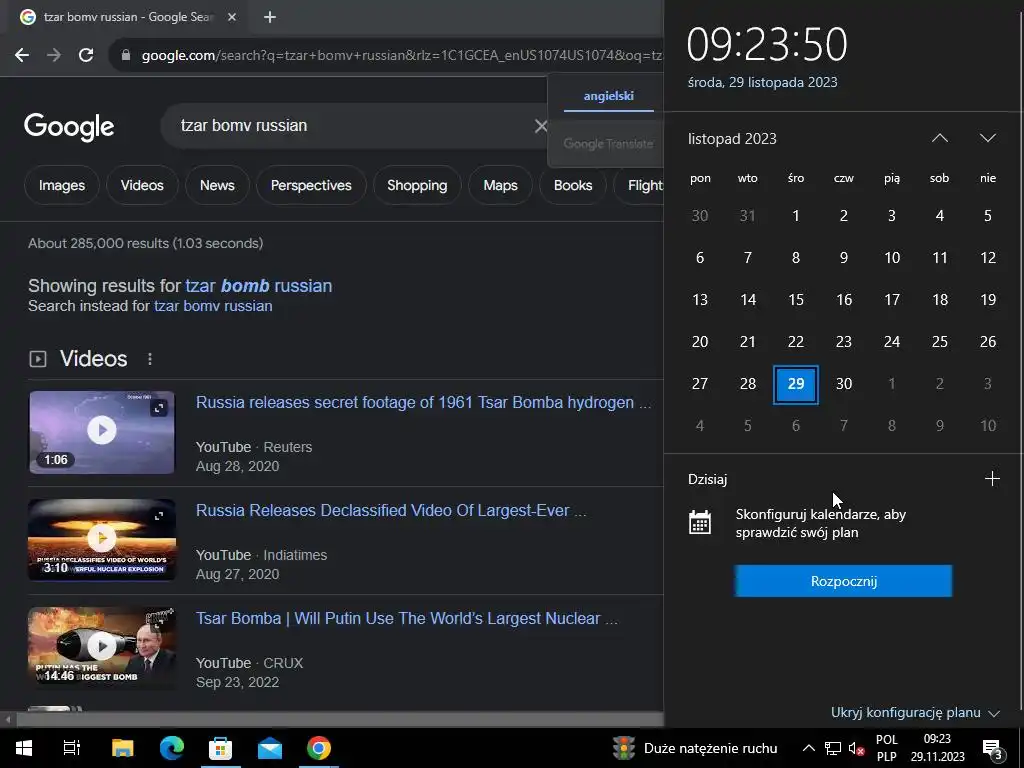Image resolution: width=1024 pixels, height=768 pixels.
Task: View site security lock info
Action: point(126,55)
